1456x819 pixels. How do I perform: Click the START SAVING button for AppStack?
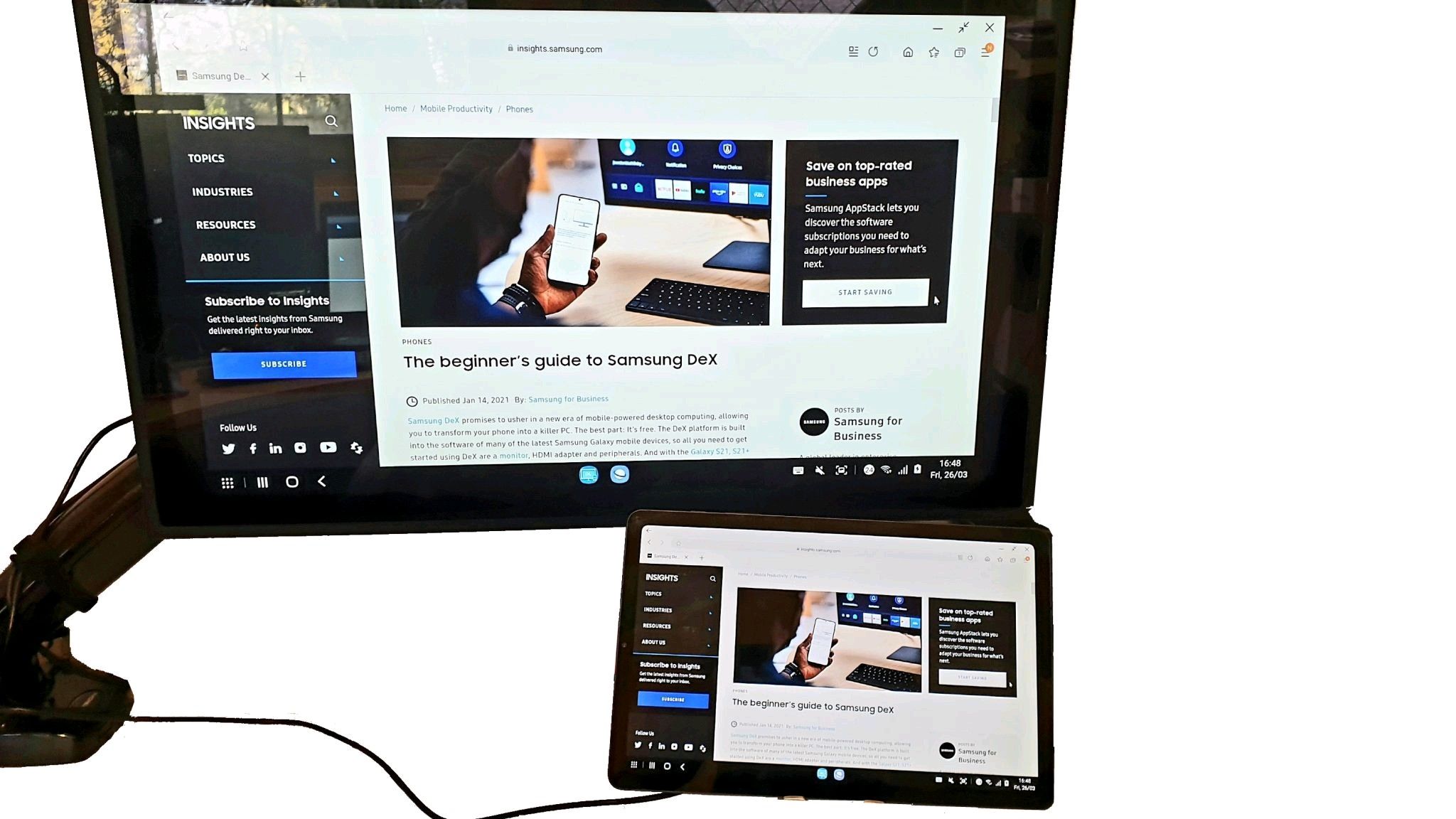pyautogui.click(x=865, y=291)
